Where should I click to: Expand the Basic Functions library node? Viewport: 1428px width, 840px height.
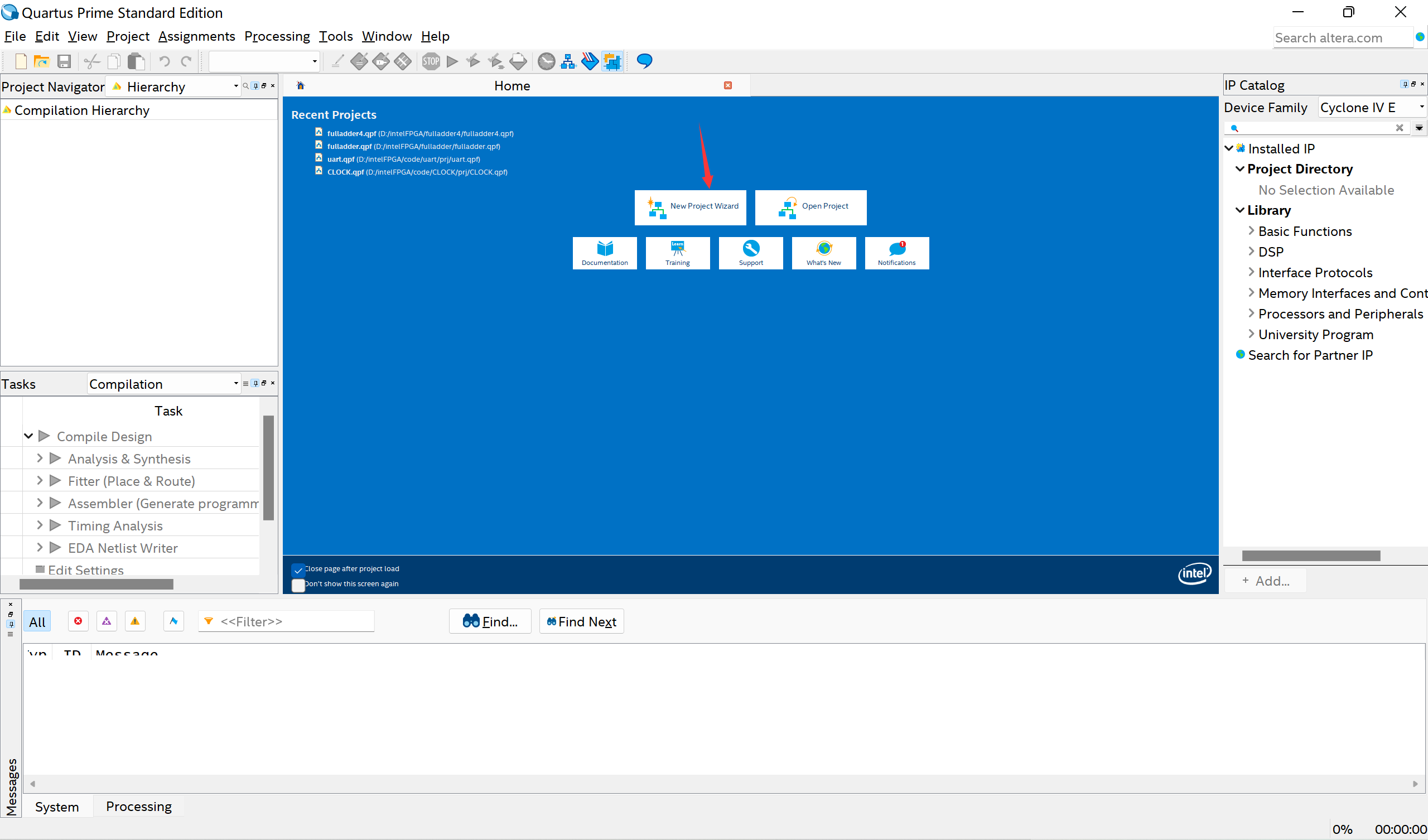point(1251,231)
